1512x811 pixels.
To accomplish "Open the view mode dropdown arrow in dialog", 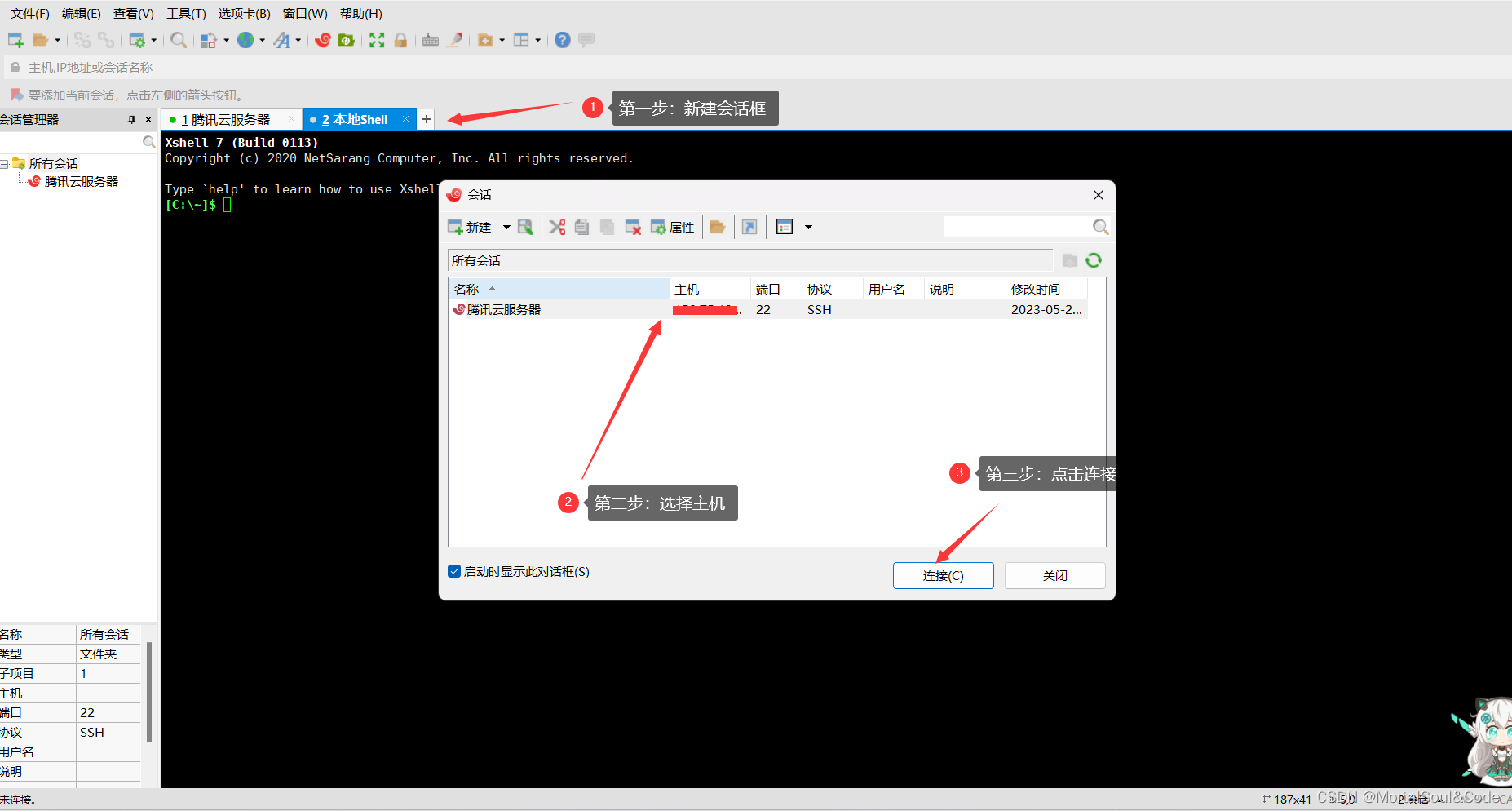I will pyautogui.click(x=809, y=227).
